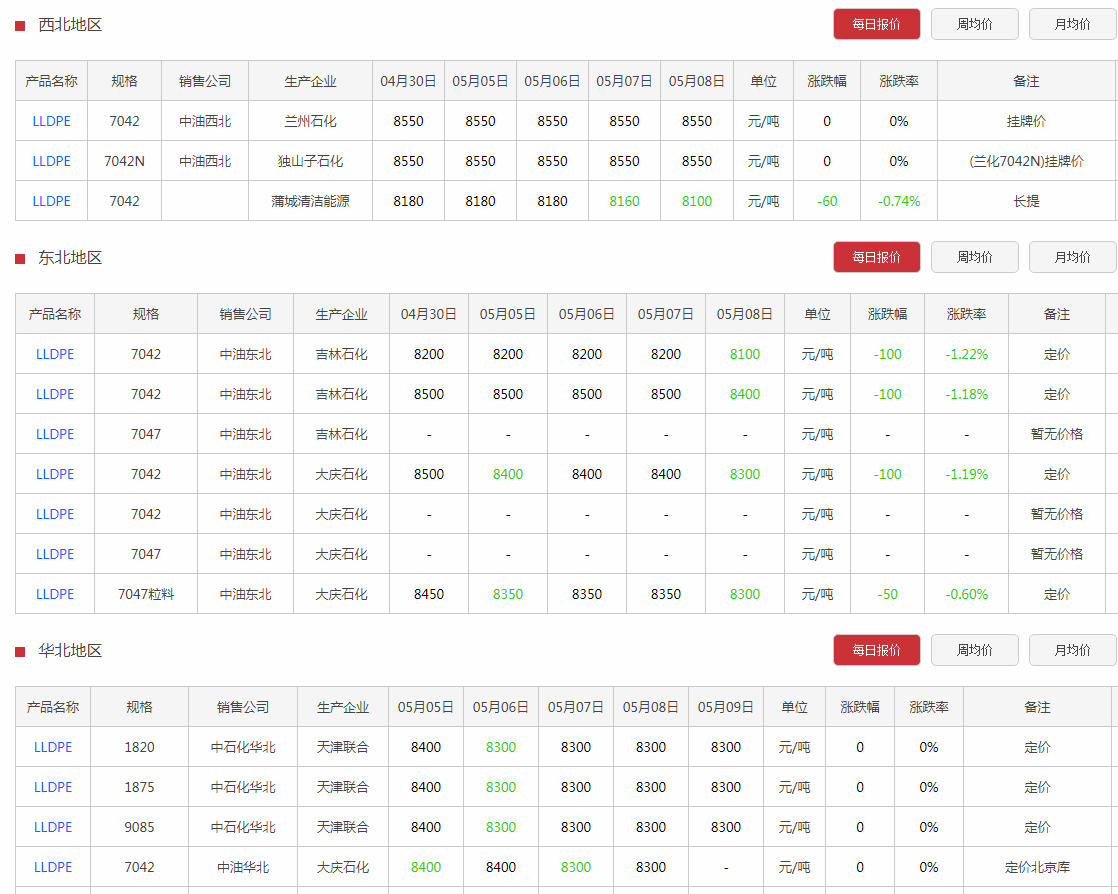This screenshot has height=894, width=1118.
Task: Click the -0.60% change rate
Action: click(966, 594)
